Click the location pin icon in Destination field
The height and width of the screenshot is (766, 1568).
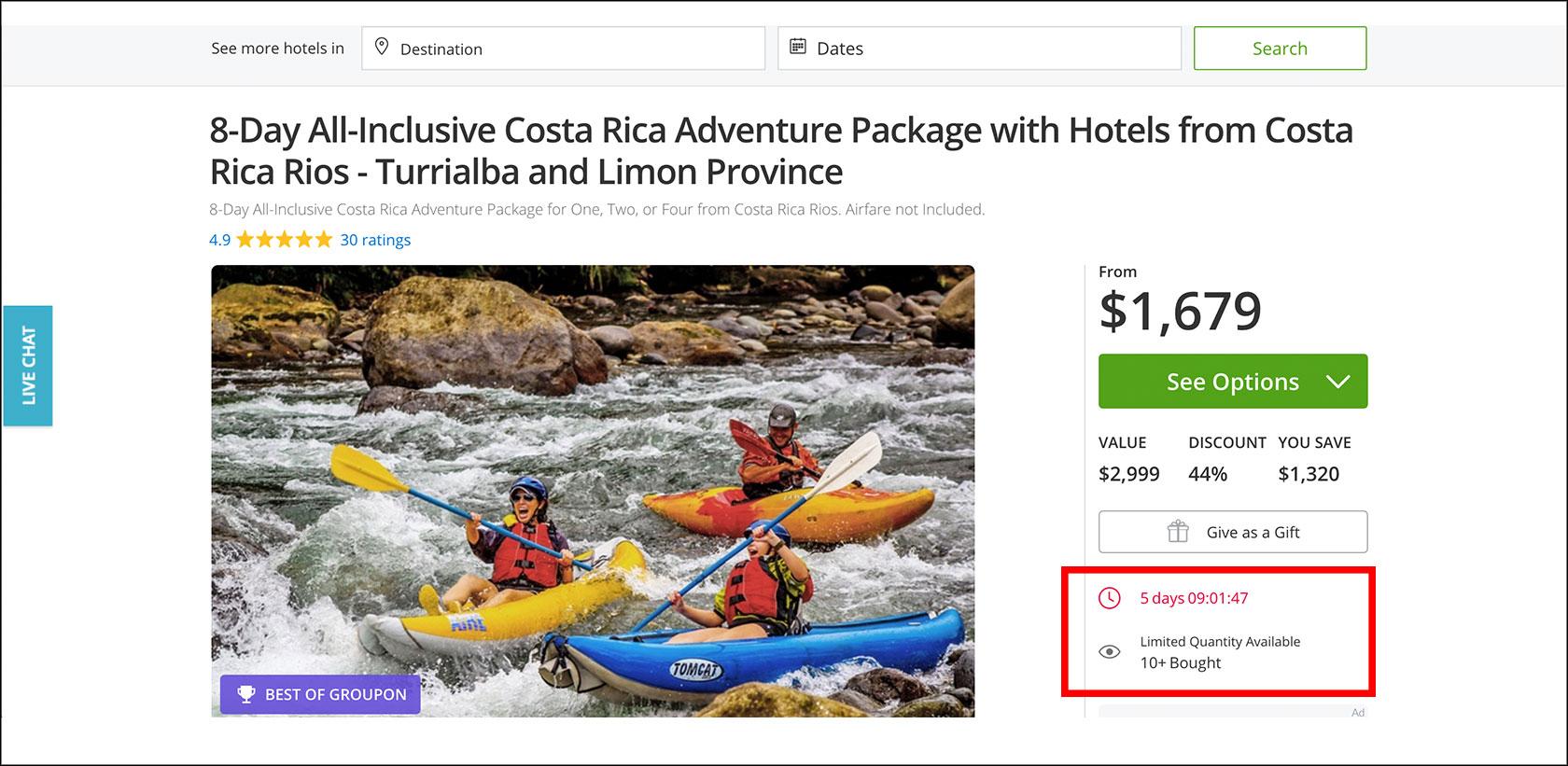click(x=381, y=47)
